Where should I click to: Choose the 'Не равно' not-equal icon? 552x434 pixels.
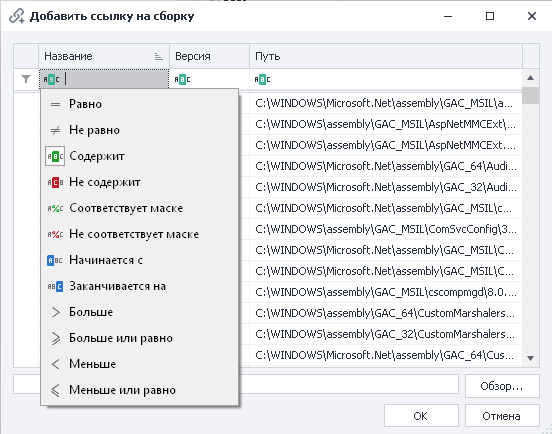tap(55, 130)
